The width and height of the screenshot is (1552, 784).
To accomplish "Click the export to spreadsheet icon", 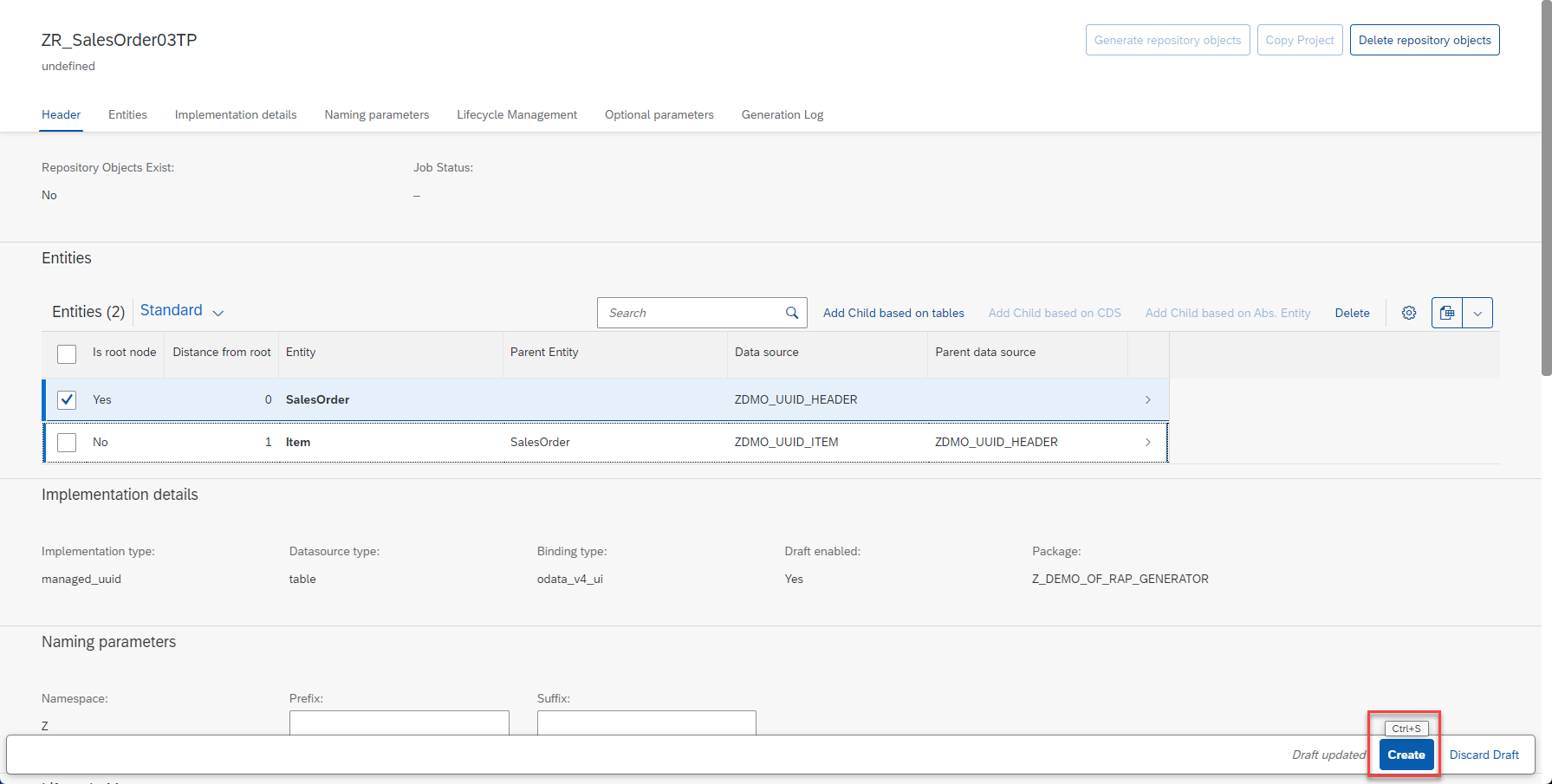I will click(x=1447, y=313).
